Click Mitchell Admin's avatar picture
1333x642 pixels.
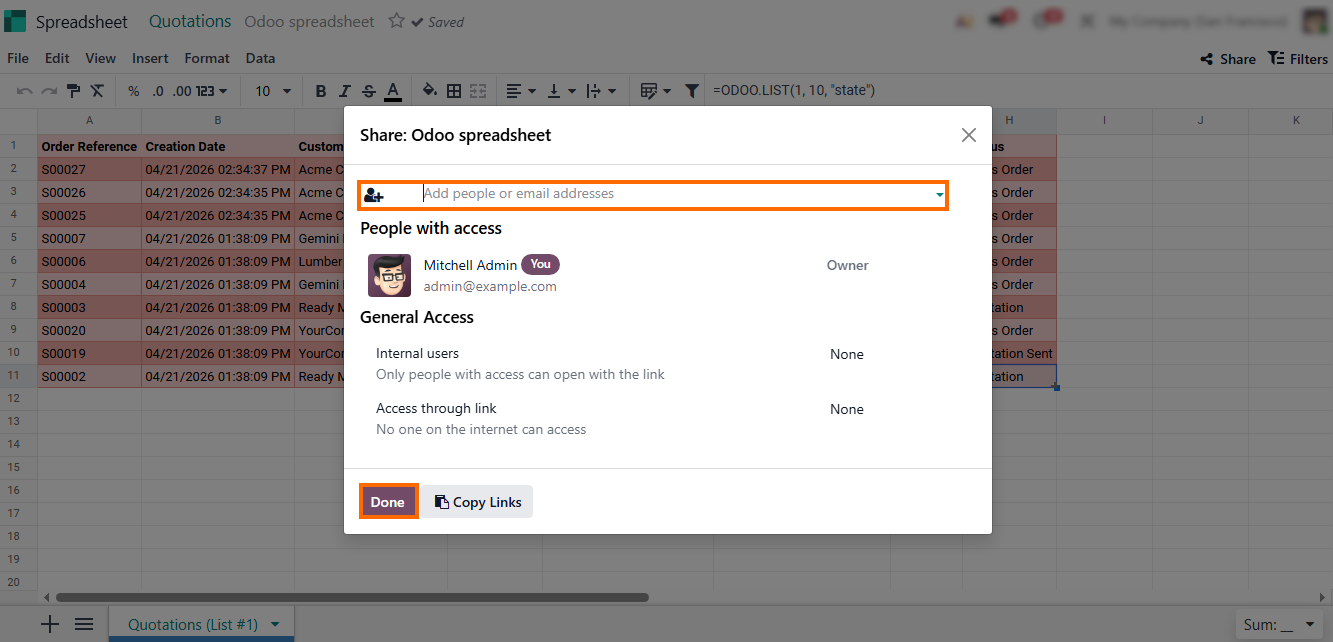click(x=389, y=275)
